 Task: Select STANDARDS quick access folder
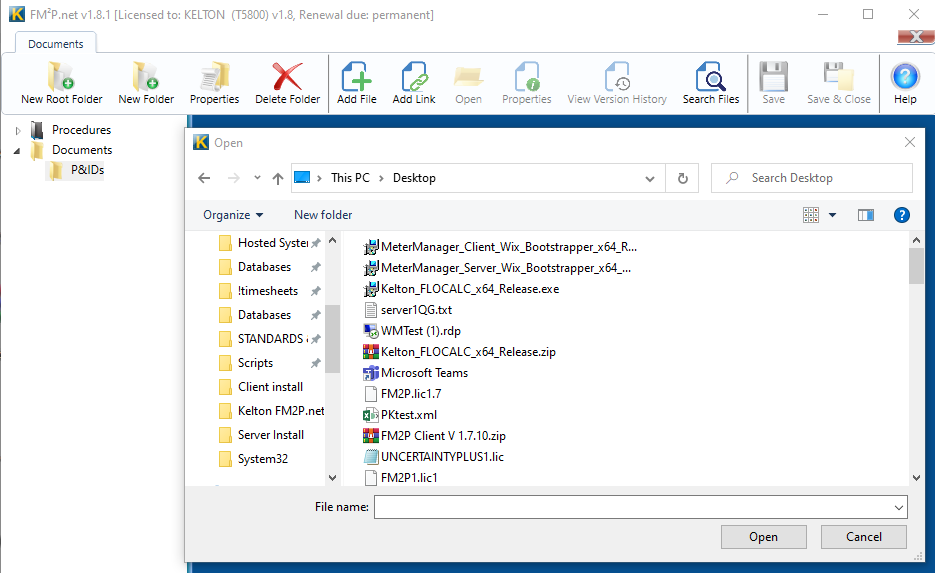point(270,339)
